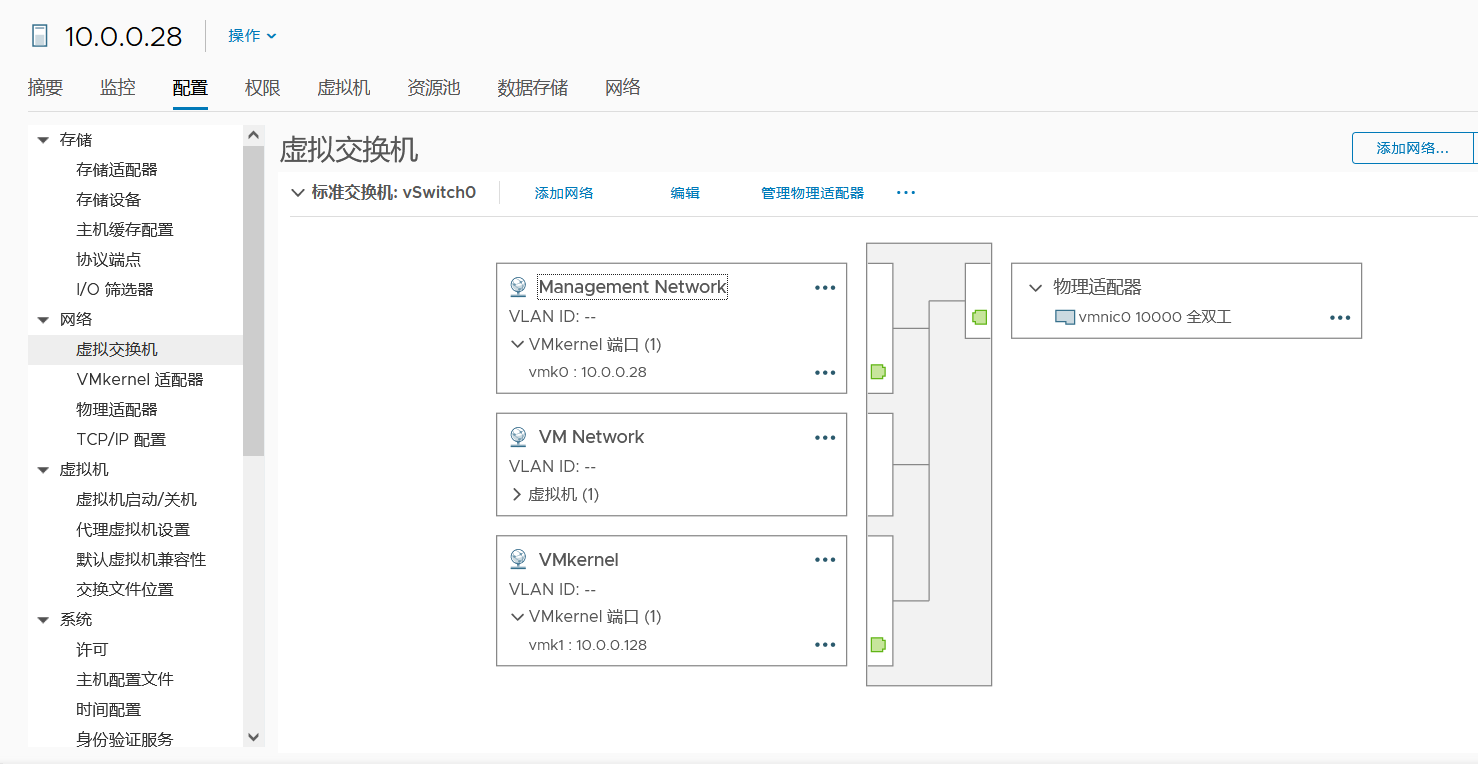Collapse the 标准交换机 vSwitch0 section
1478x764 pixels.
click(x=297, y=193)
